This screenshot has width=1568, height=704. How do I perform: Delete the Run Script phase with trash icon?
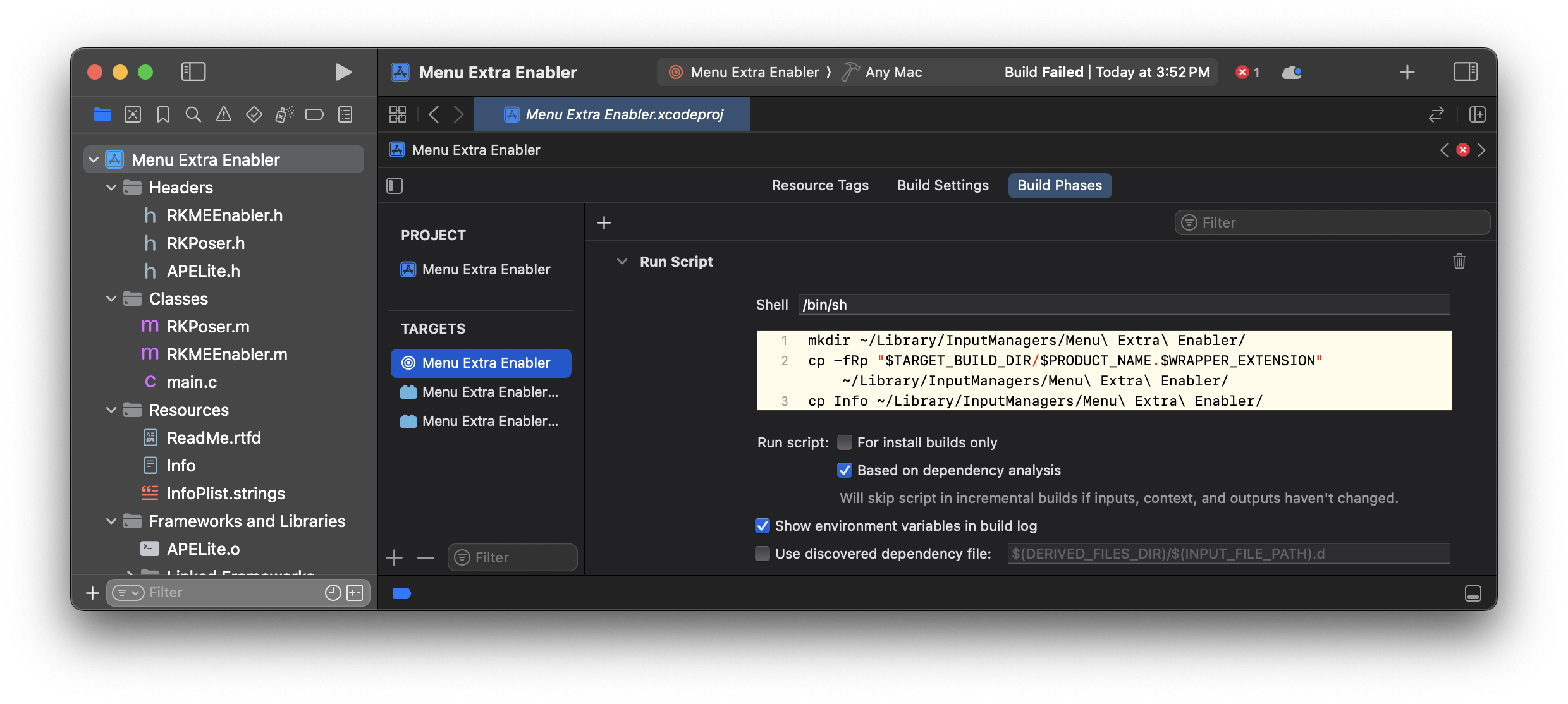[1459, 261]
